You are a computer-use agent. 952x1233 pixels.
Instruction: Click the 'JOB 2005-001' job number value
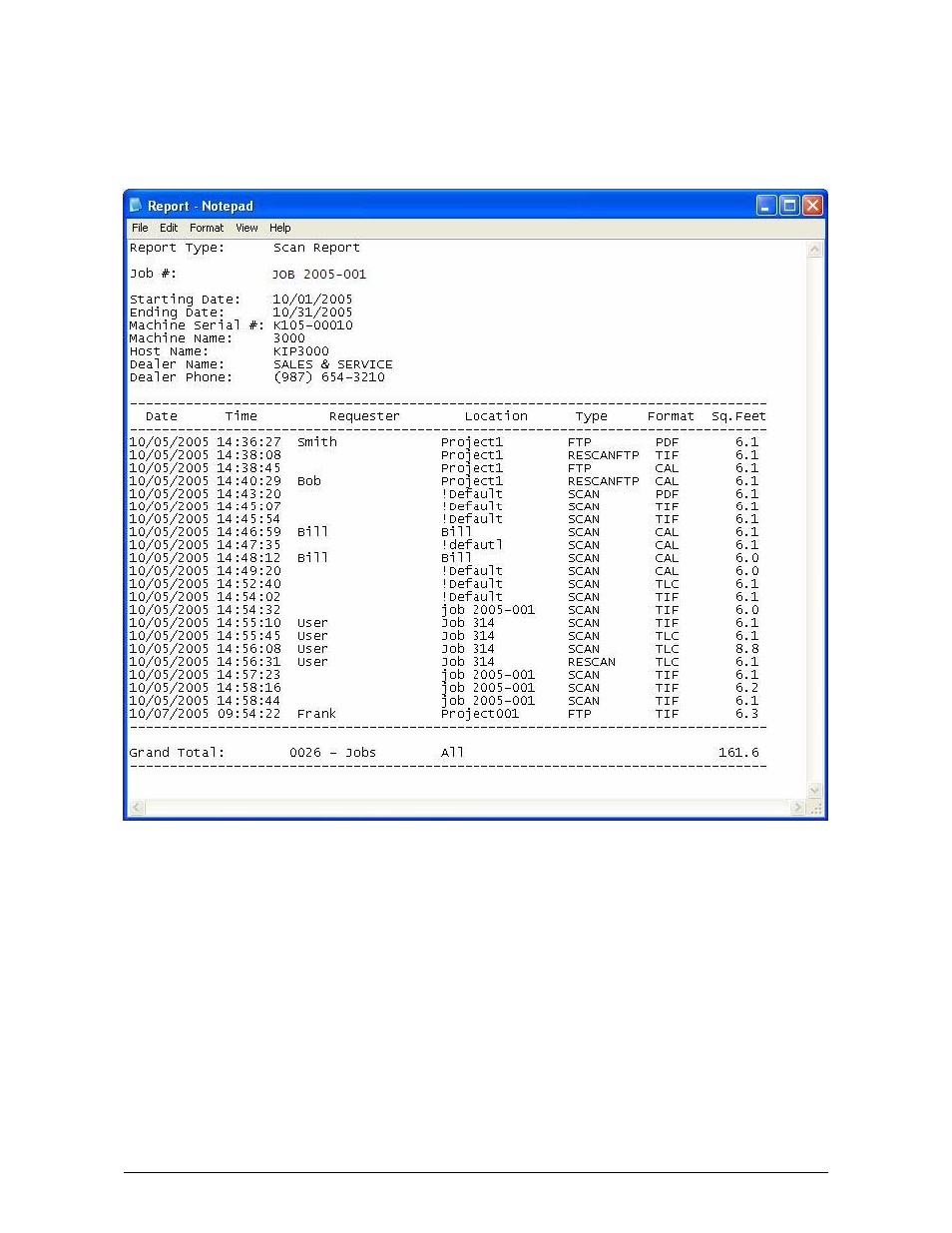pyautogui.click(x=319, y=274)
